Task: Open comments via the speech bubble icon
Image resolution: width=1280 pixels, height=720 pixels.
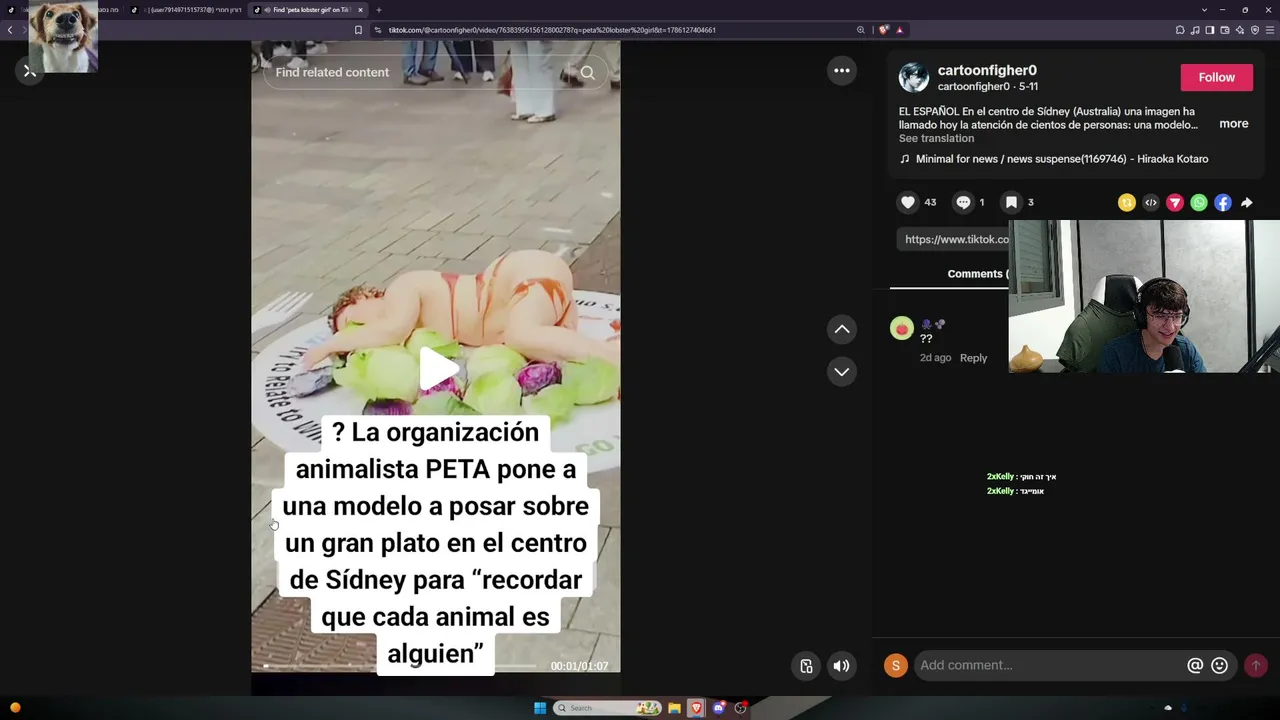Action: [963, 202]
